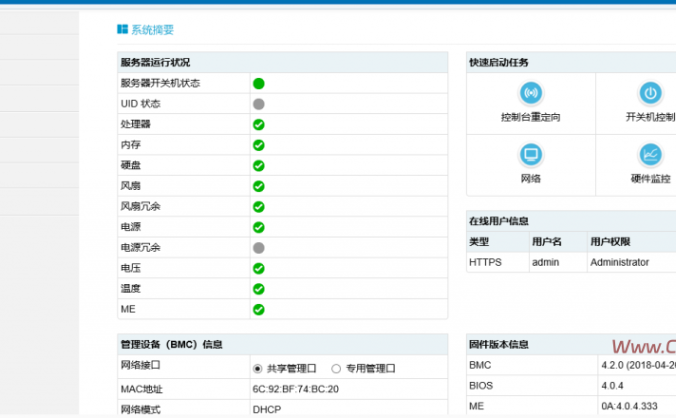Click the grey 电源冗余 indicator
This screenshot has width=676, height=418.
click(259, 248)
